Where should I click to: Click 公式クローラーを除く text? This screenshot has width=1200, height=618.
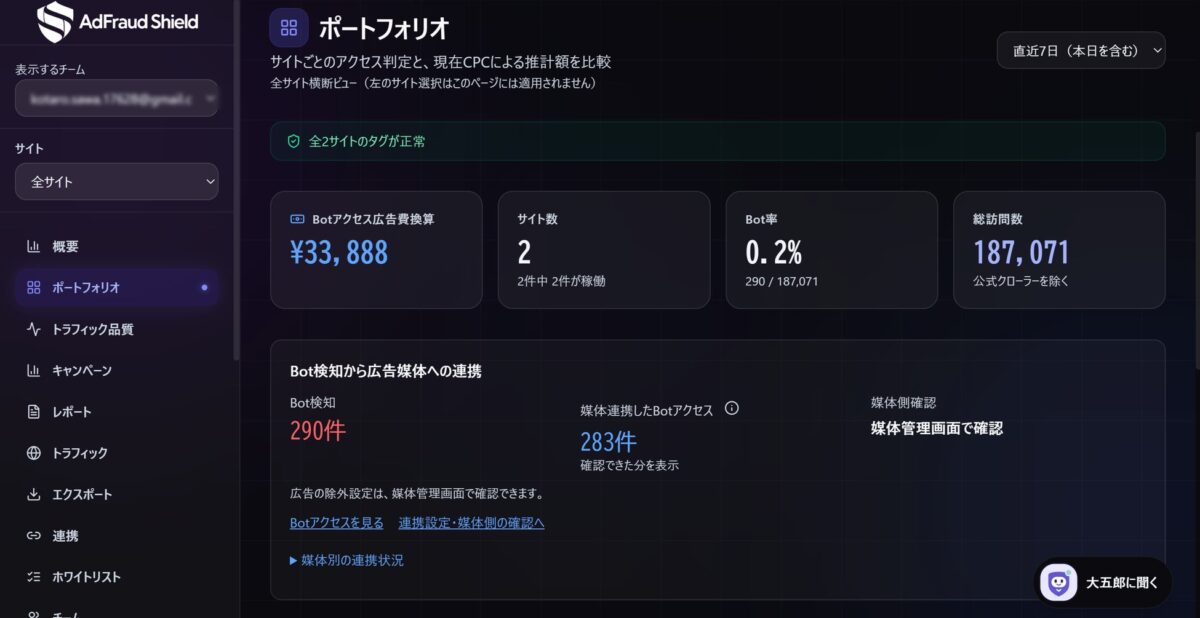[1021, 281]
